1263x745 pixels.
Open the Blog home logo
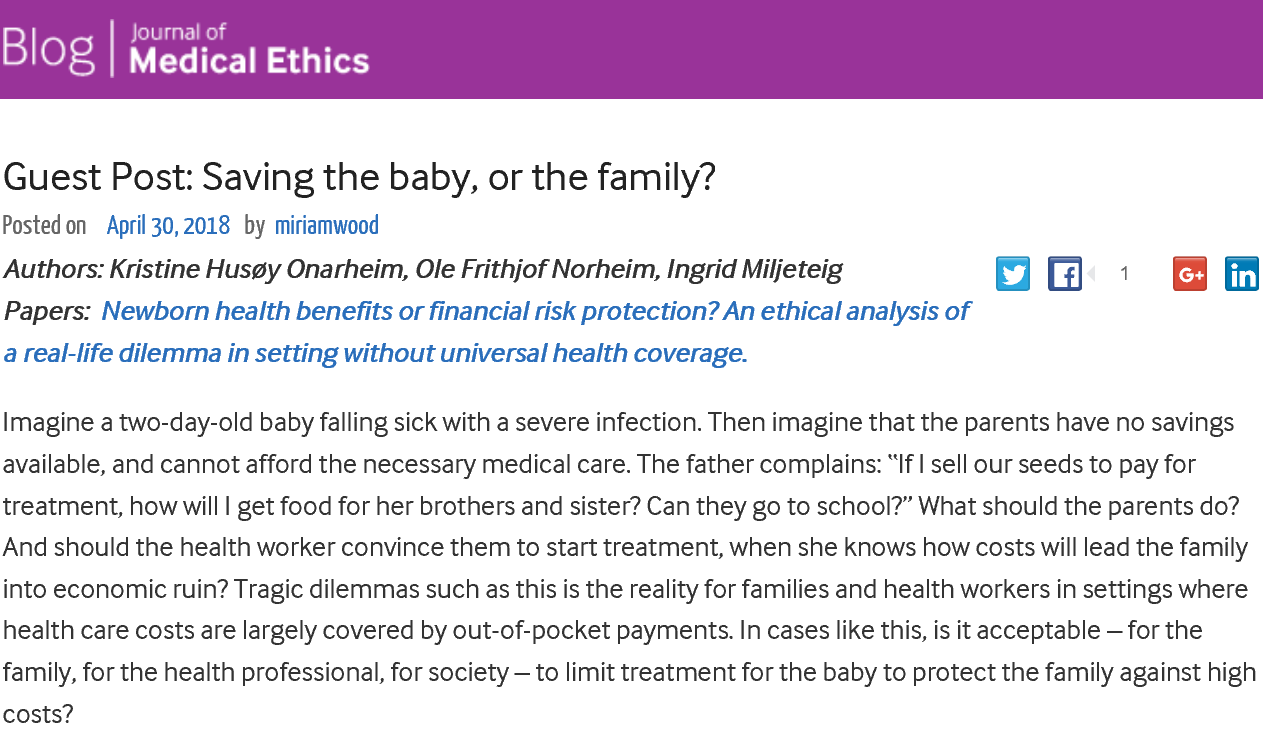[x=48, y=48]
